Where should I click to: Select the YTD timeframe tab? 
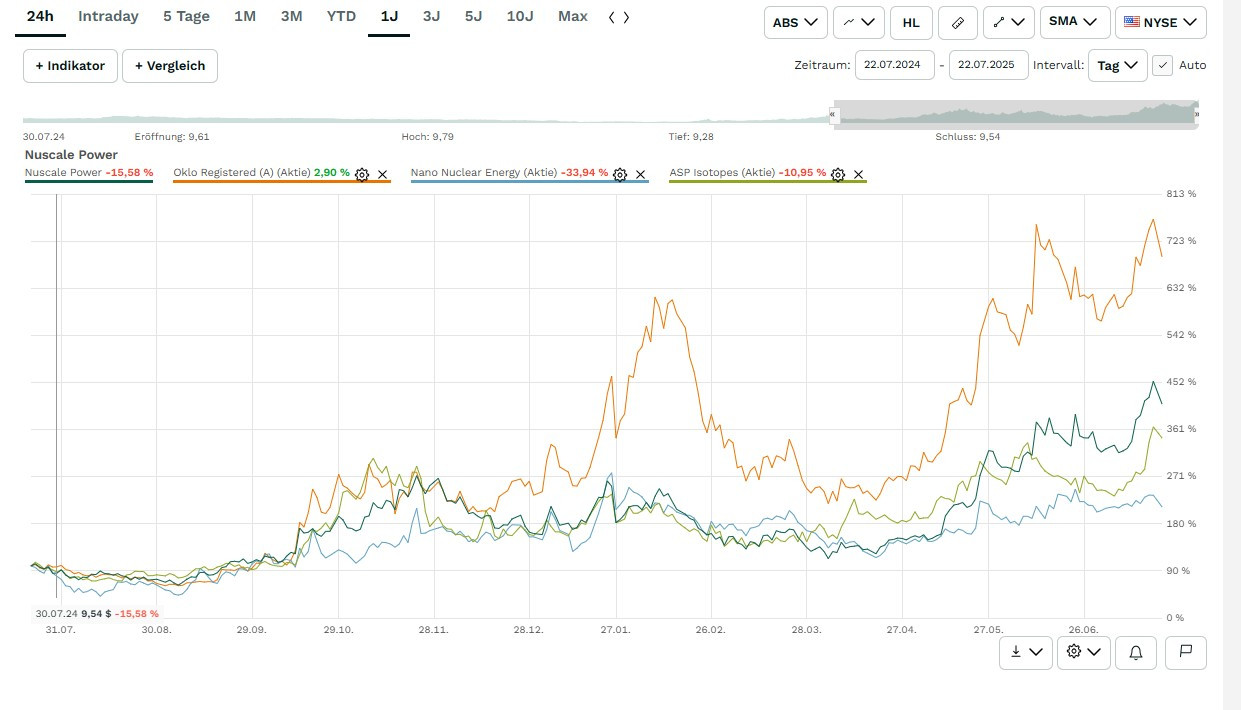[x=341, y=17]
